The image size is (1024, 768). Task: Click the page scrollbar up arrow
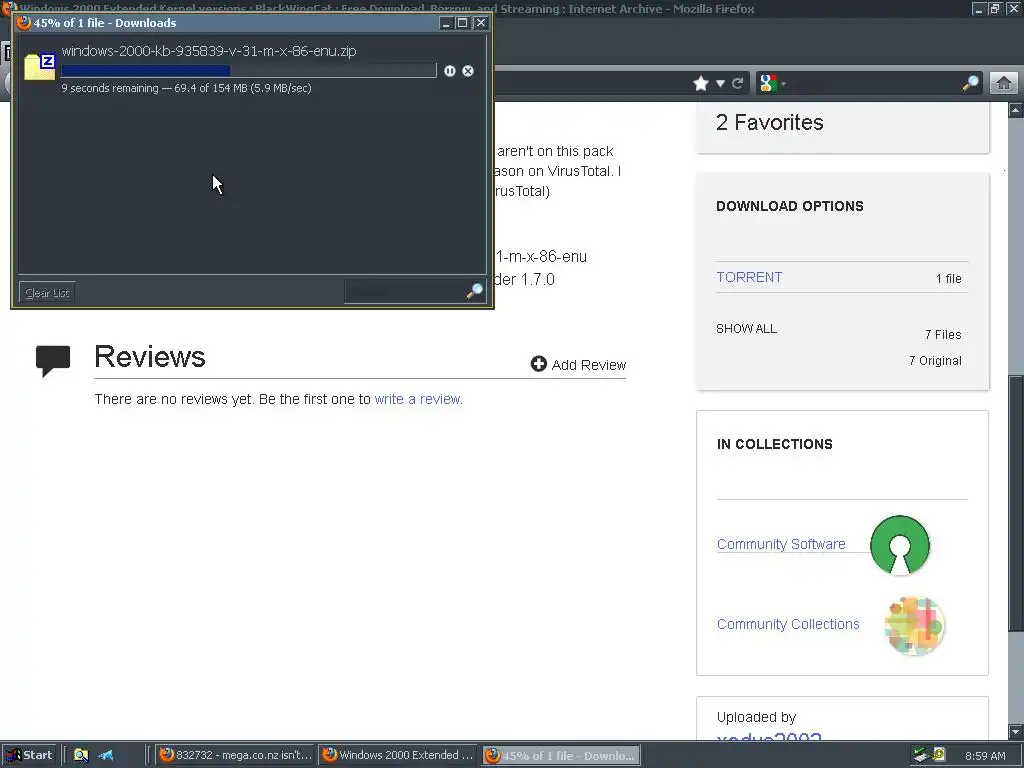coord(1015,110)
